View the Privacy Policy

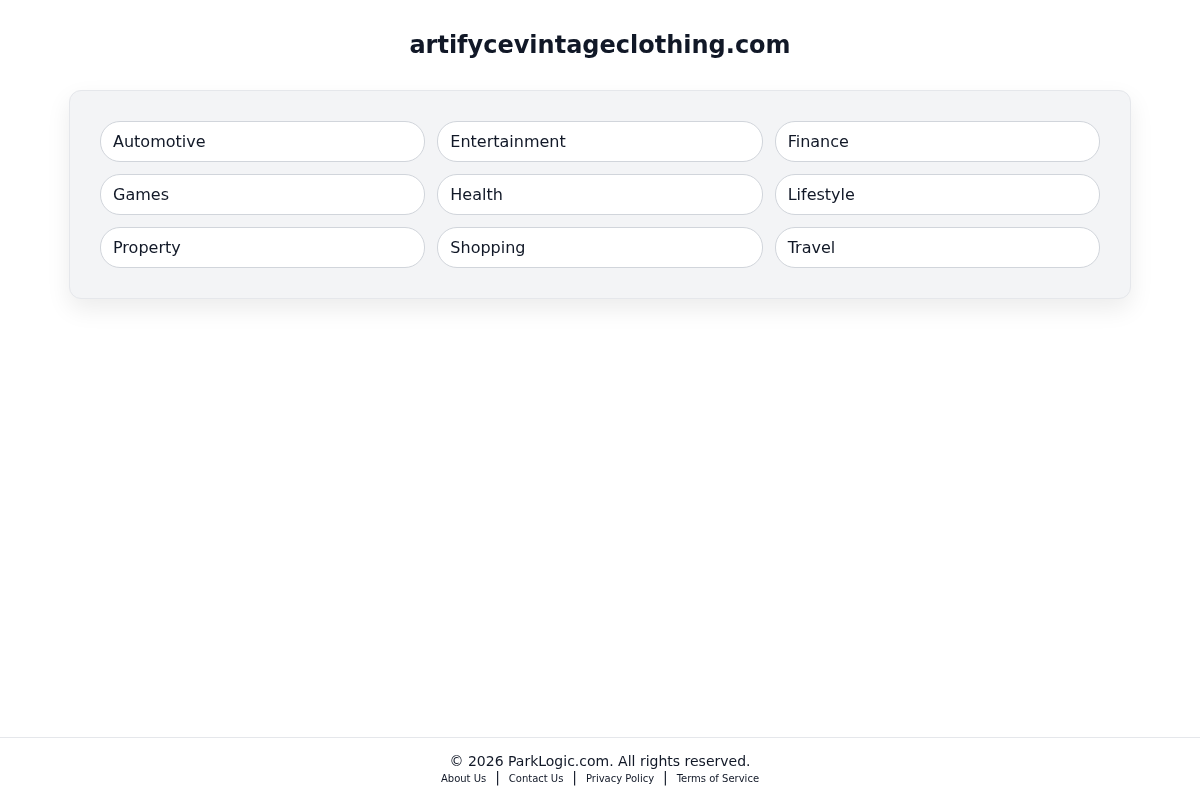pyautogui.click(x=619, y=778)
